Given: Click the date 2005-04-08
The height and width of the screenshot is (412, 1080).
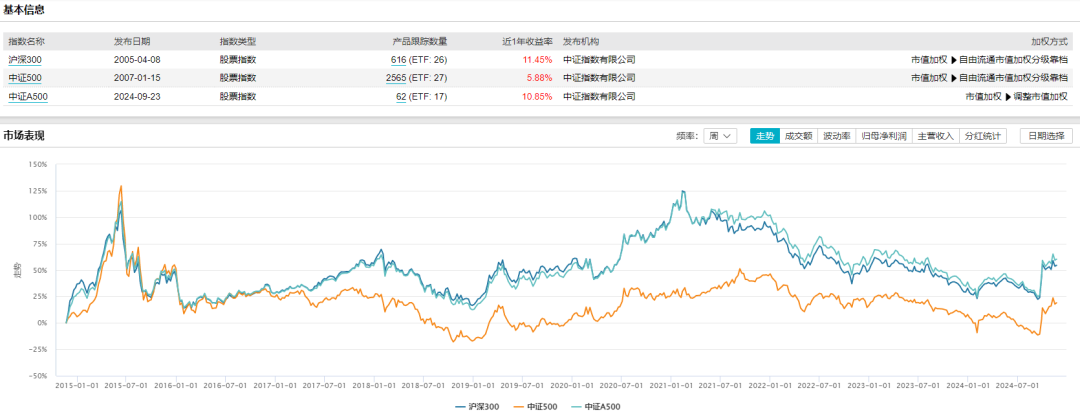Looking at the screenshot, I should 136,59.
